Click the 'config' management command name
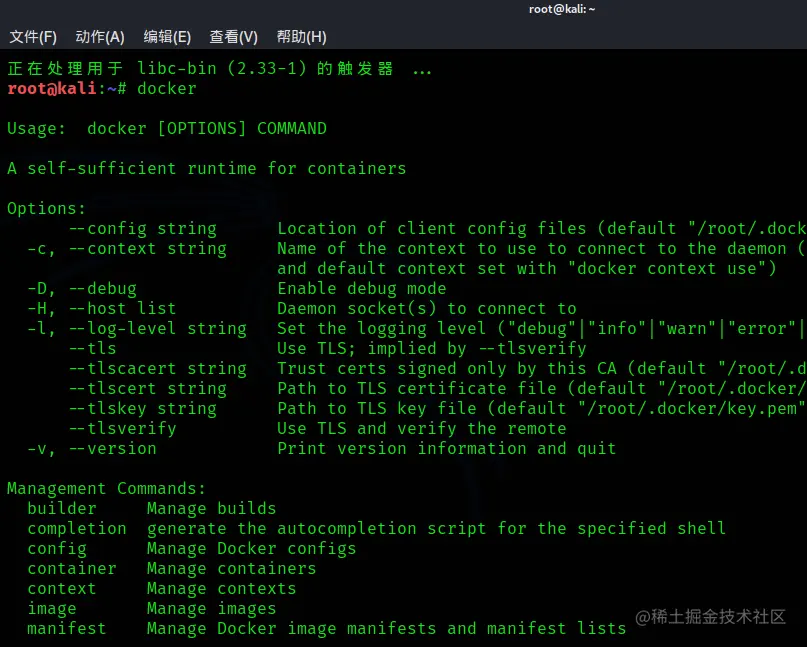This screenshot has width=807, height=647. click(x=57, y=549)
